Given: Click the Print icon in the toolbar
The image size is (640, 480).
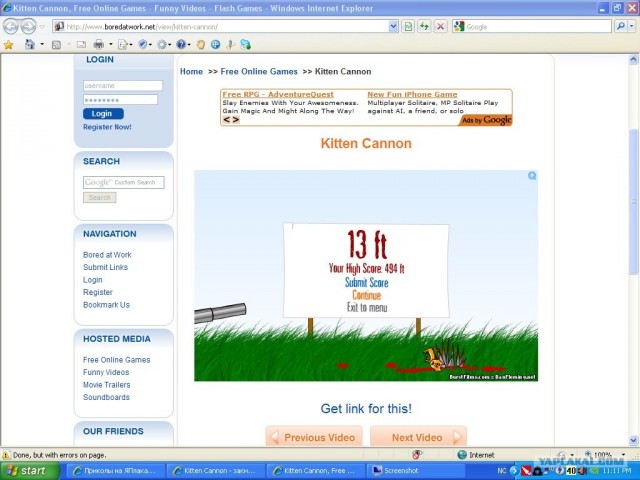Looking at the screenshot, I should pyautogui.click(x=99, y=44).
